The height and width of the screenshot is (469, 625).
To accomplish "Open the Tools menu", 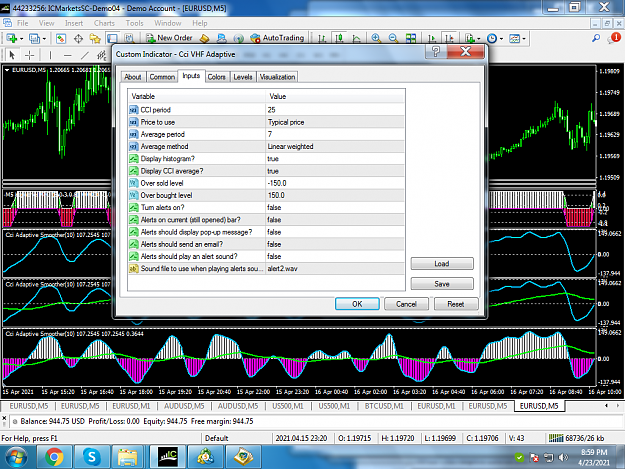I will 134,23.
